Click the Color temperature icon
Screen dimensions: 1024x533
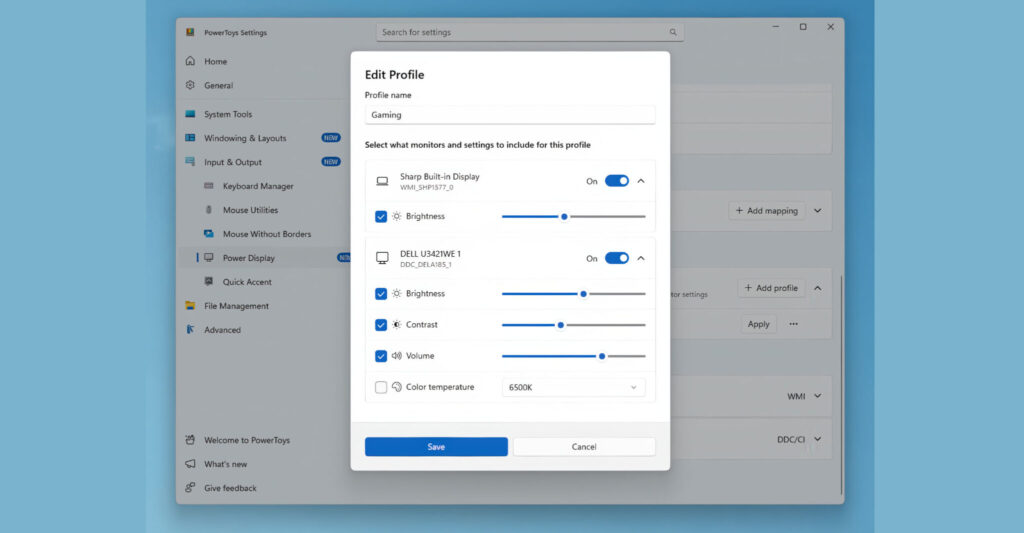click(396, 387)
